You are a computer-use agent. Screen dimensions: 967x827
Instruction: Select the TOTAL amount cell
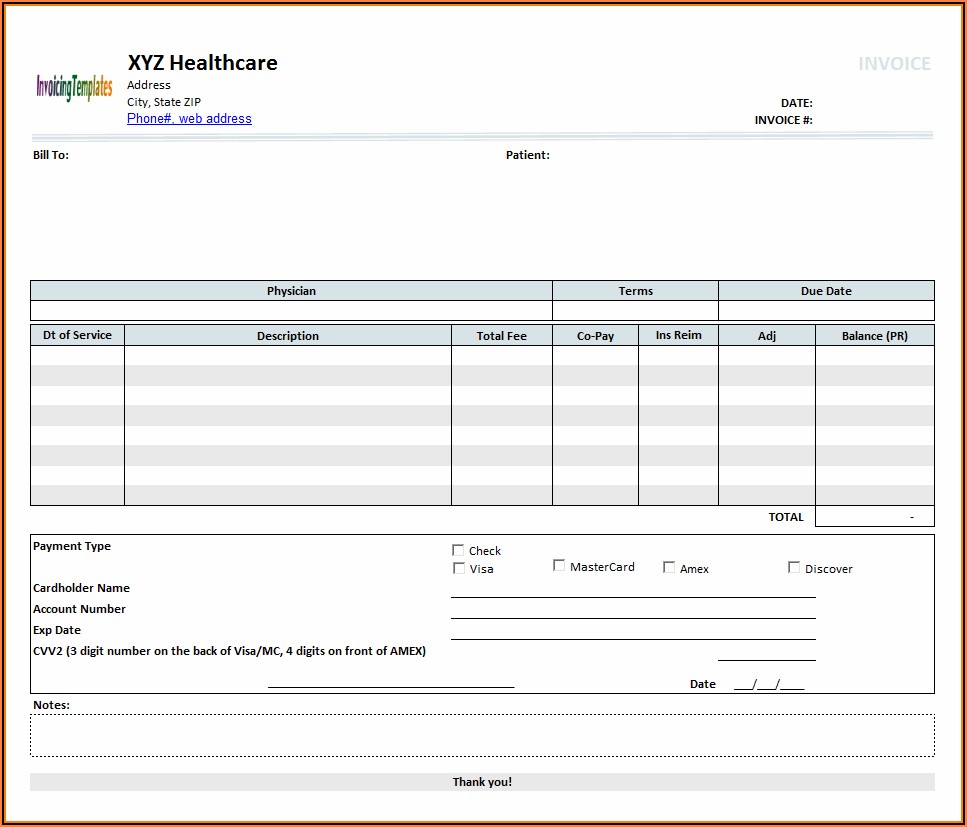coord(874,517)
